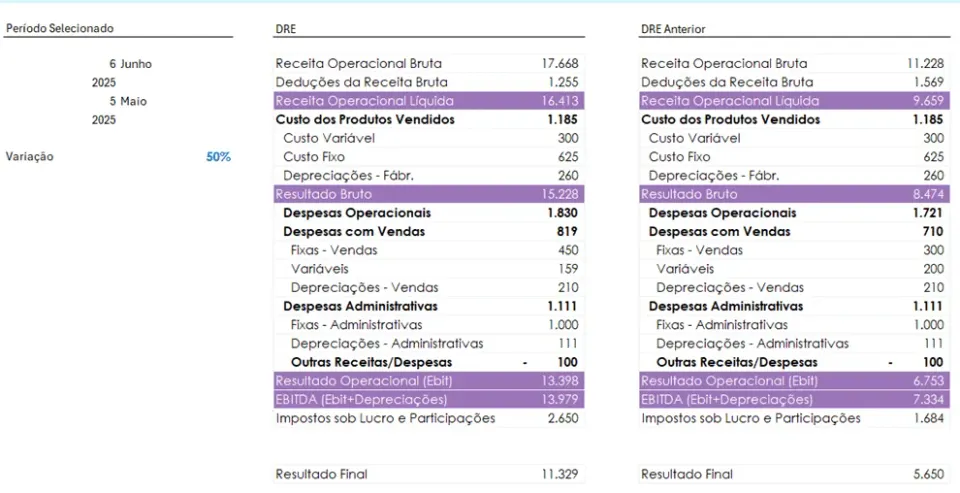The image size is (960, 493).
Task: Click EBITDA row in DRE Anterior
Action: pos(794,399)
